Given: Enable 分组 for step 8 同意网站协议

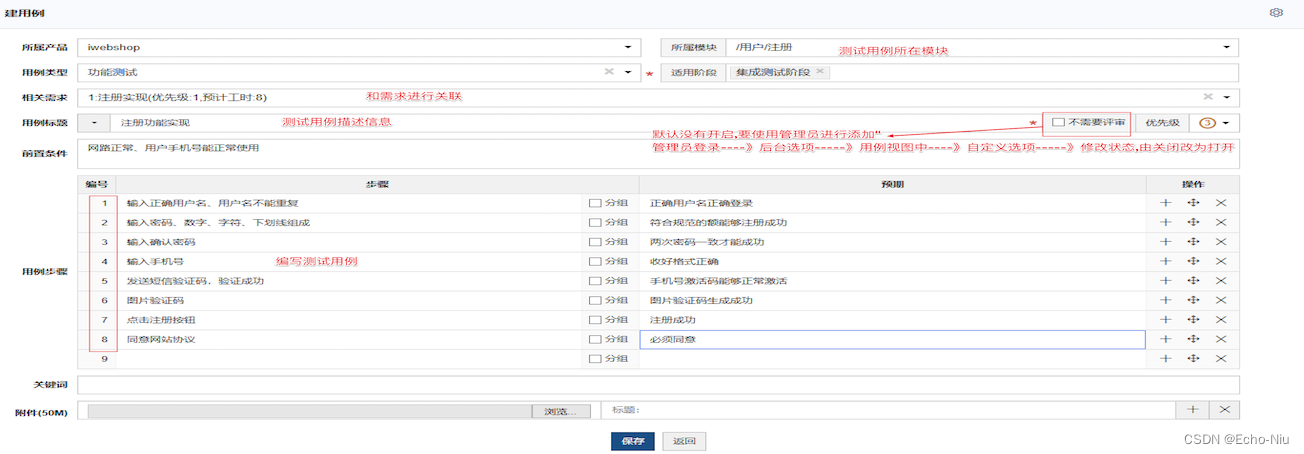Looking at the screenshot, I should pos(595,340).
